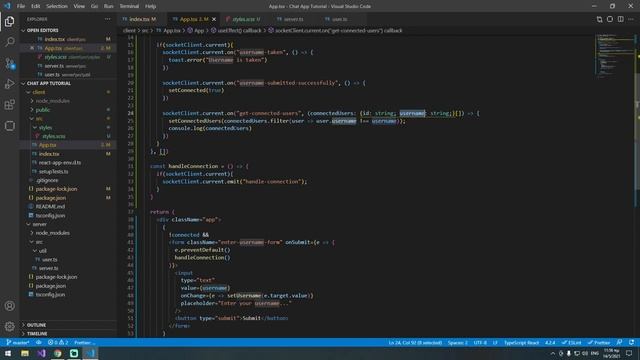Open the File menu

[21, 6]
